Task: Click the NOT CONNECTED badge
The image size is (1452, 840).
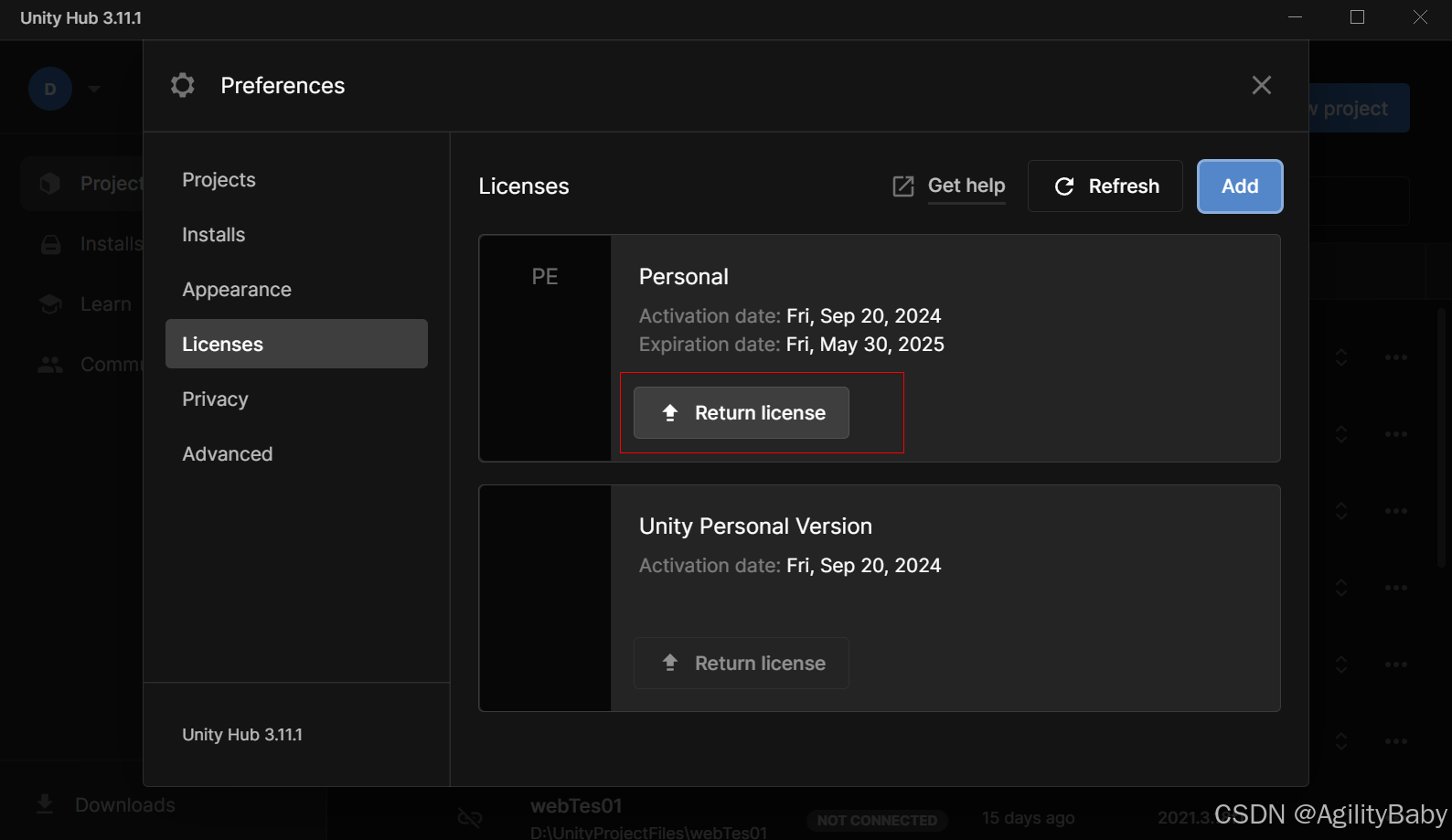Action: tap(877, 821)
